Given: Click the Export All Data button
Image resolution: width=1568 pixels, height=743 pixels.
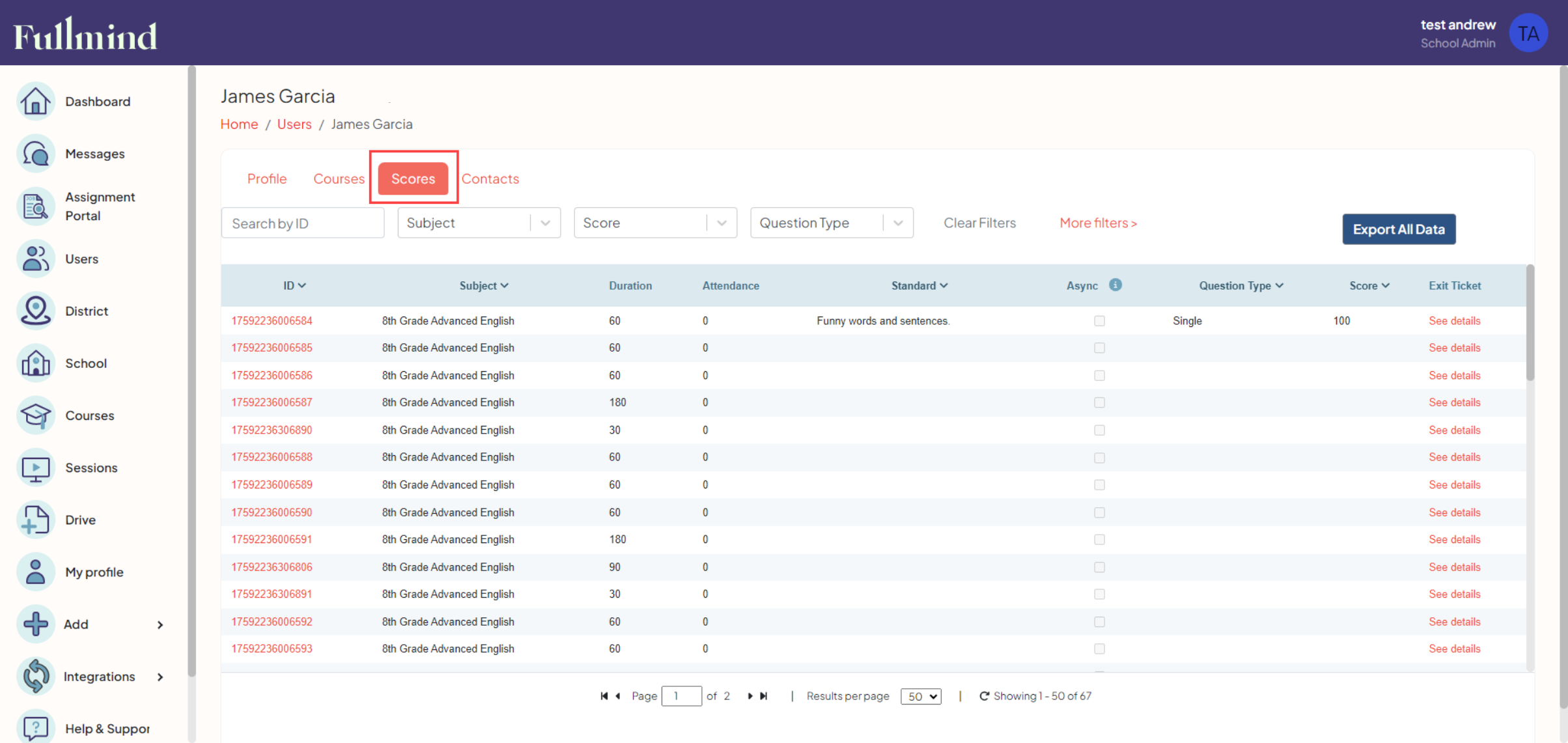Looking at the screenshot, I should (x=1399, y=229).
